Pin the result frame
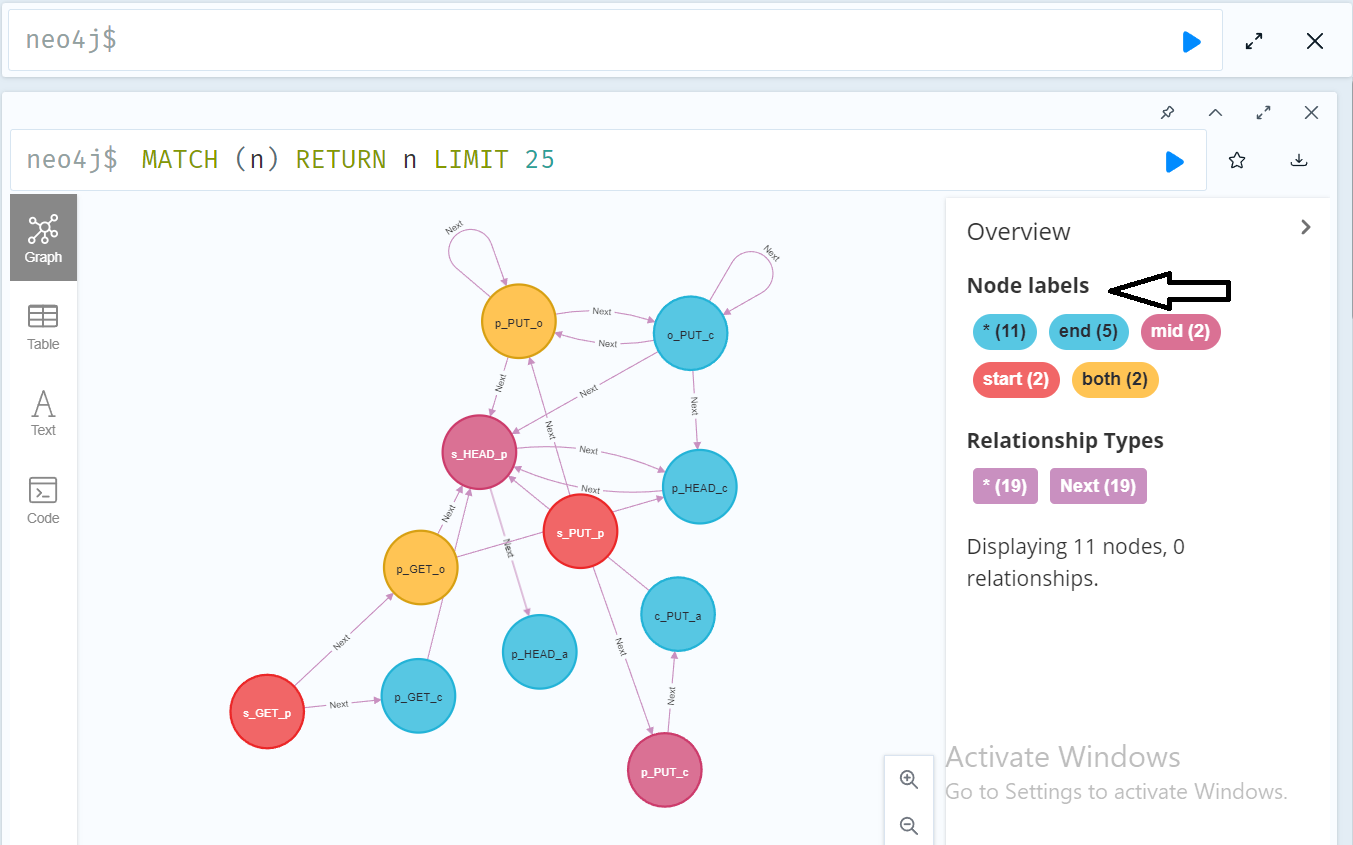This screenshot has width=1353, height=845. (x=1167, y=113)
